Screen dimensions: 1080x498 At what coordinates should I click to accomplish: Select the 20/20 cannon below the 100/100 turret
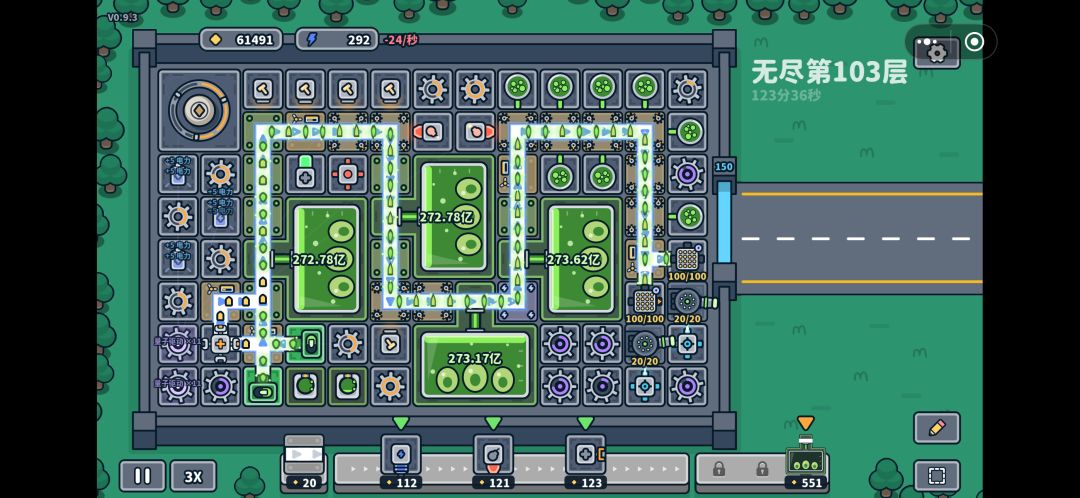(645, 343)
